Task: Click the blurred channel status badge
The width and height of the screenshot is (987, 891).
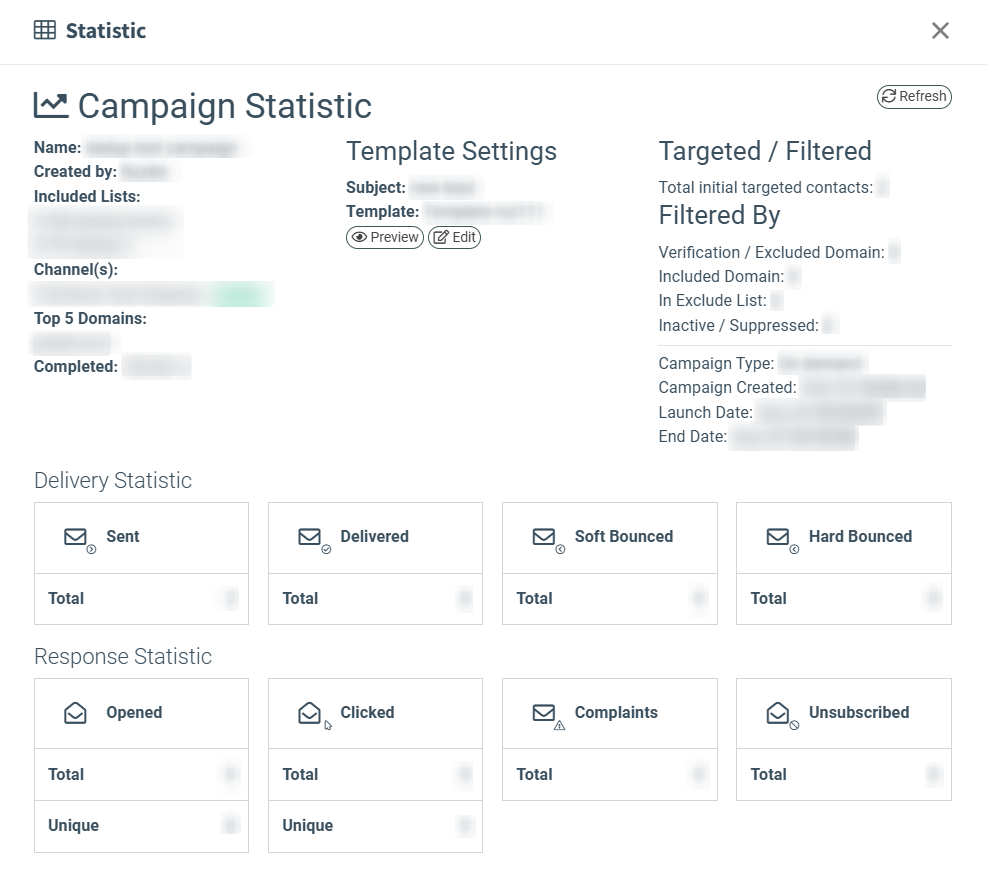Action: 241,295
